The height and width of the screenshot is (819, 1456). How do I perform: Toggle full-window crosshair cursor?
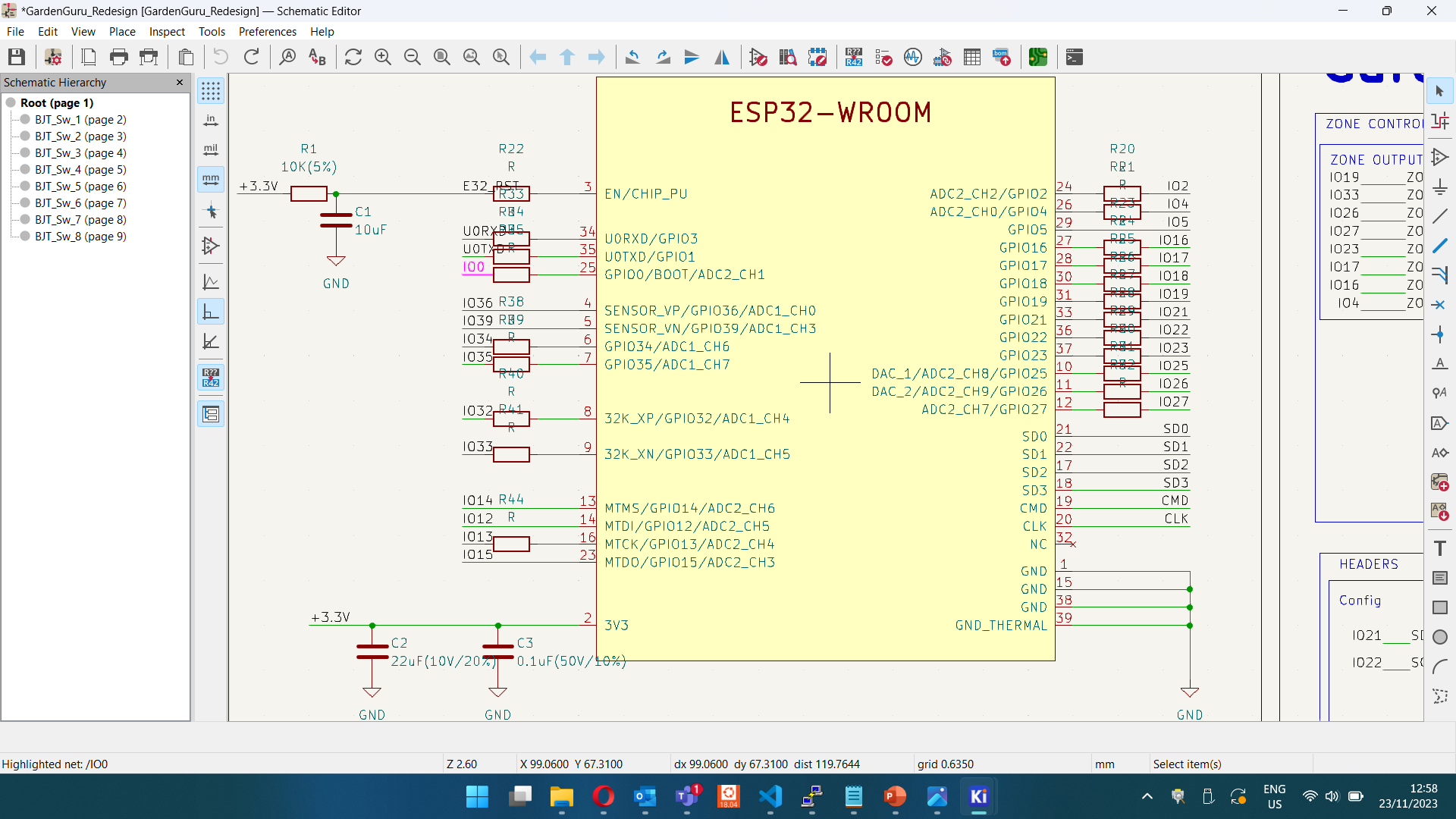point(211,212)
